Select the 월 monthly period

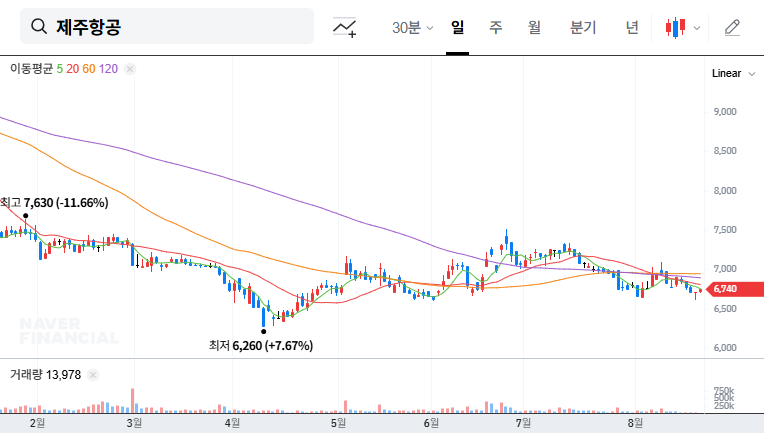point(534,28)
